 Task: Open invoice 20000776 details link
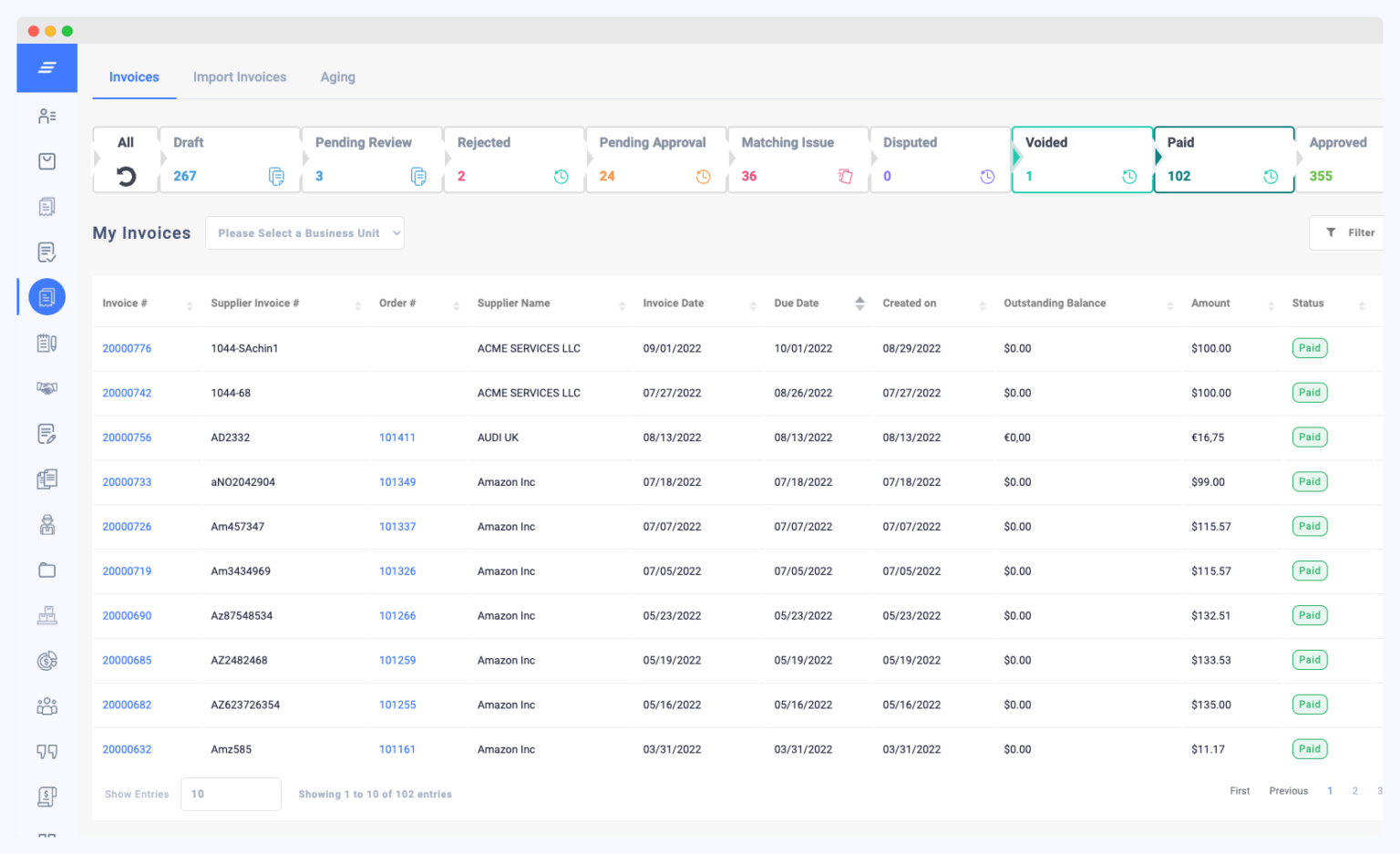tap(127, 347)
